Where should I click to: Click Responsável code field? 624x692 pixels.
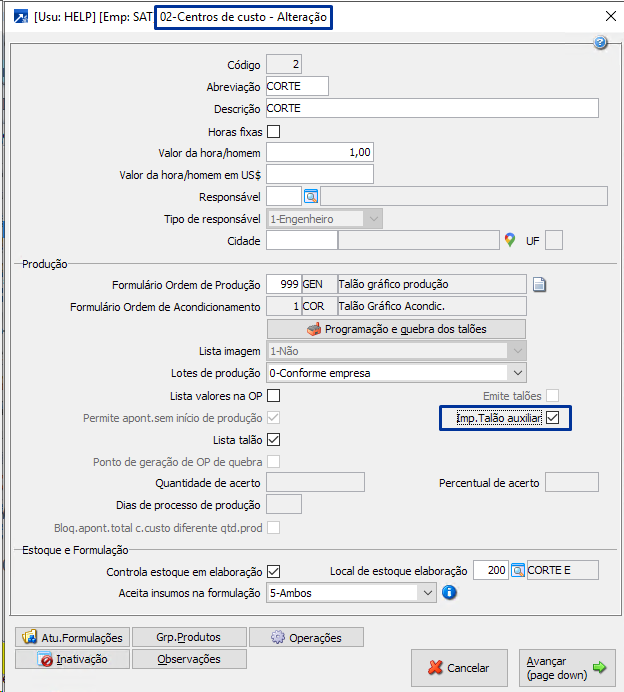tap(284, 196)
